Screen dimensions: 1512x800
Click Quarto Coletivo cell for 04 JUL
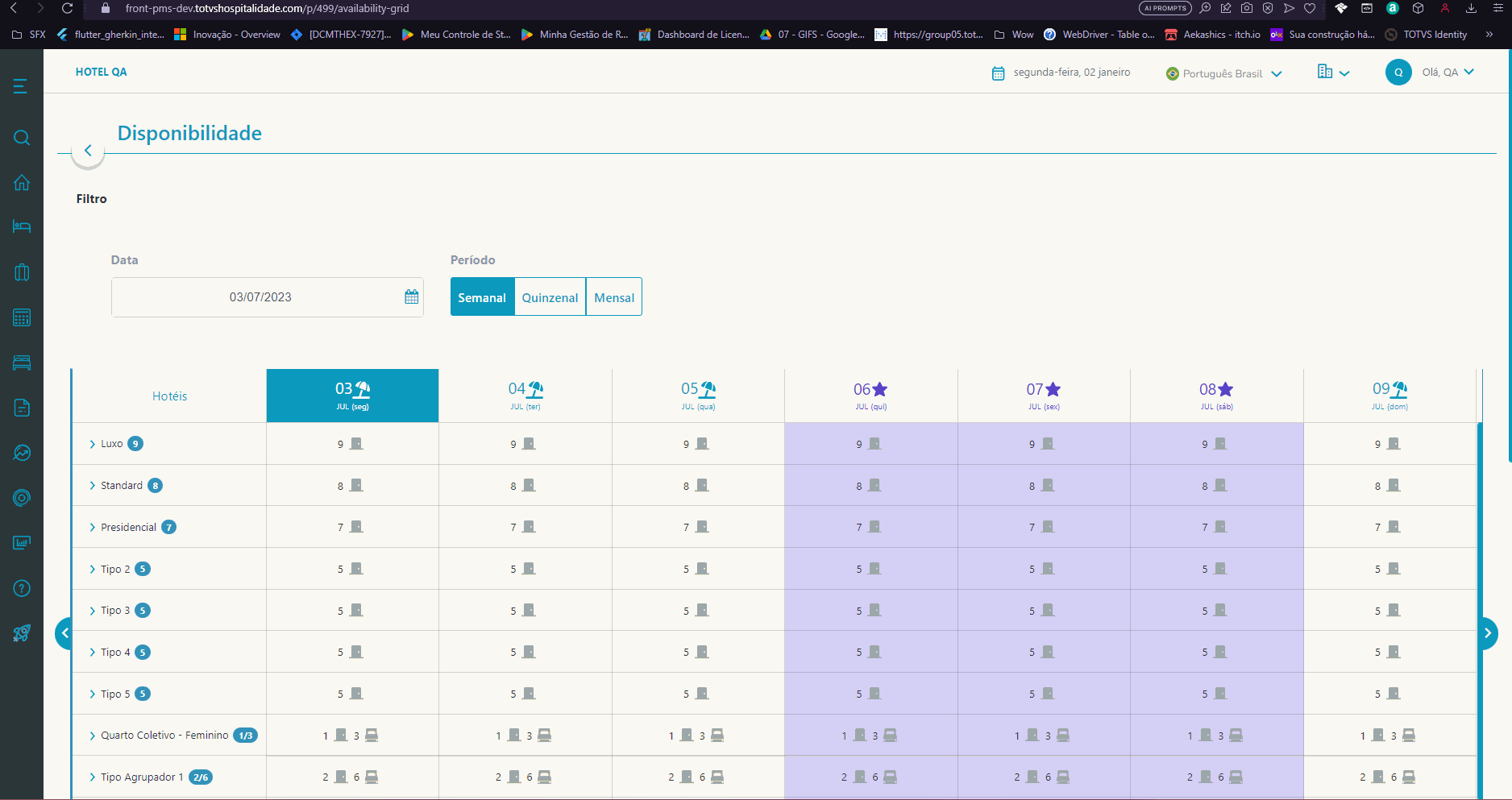pos(525,736)
